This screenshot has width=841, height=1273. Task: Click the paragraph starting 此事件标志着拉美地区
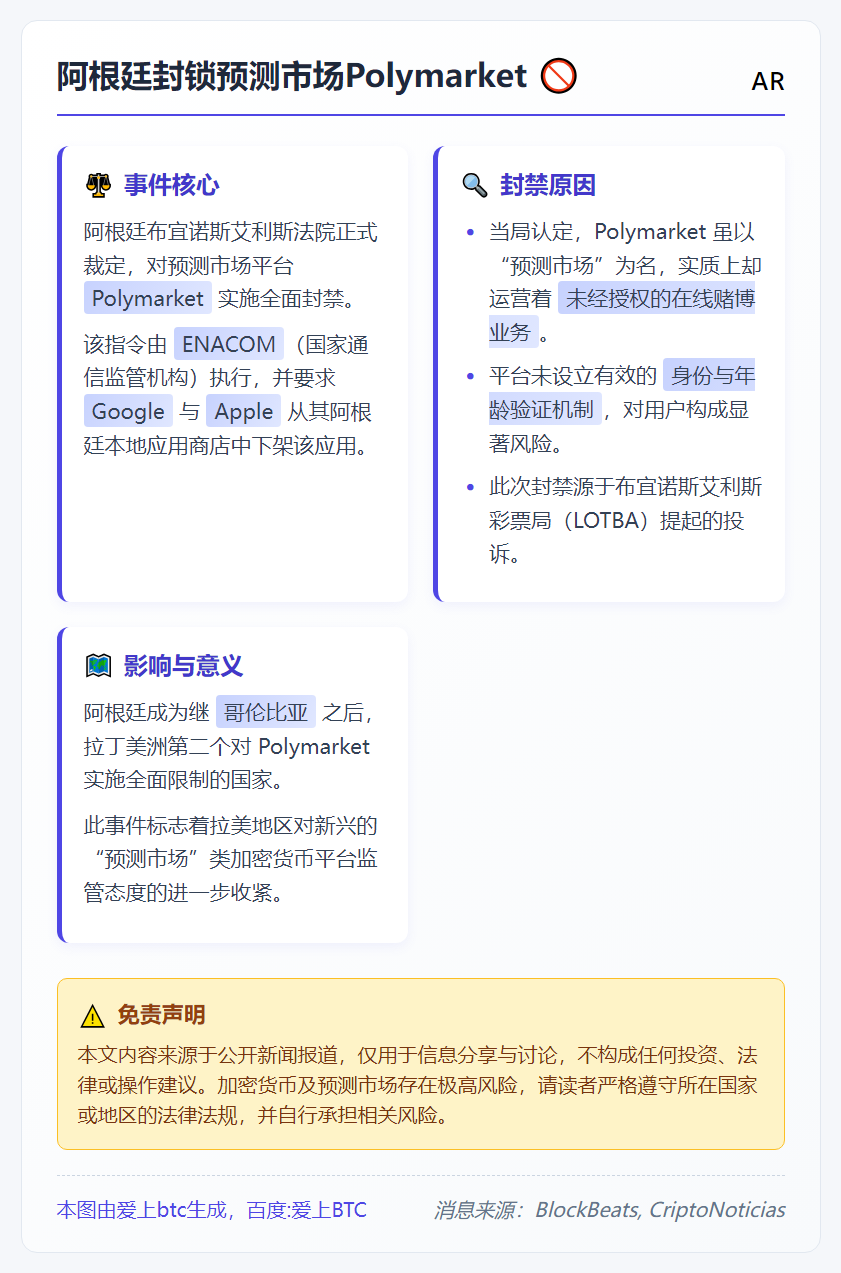(233, 859)
